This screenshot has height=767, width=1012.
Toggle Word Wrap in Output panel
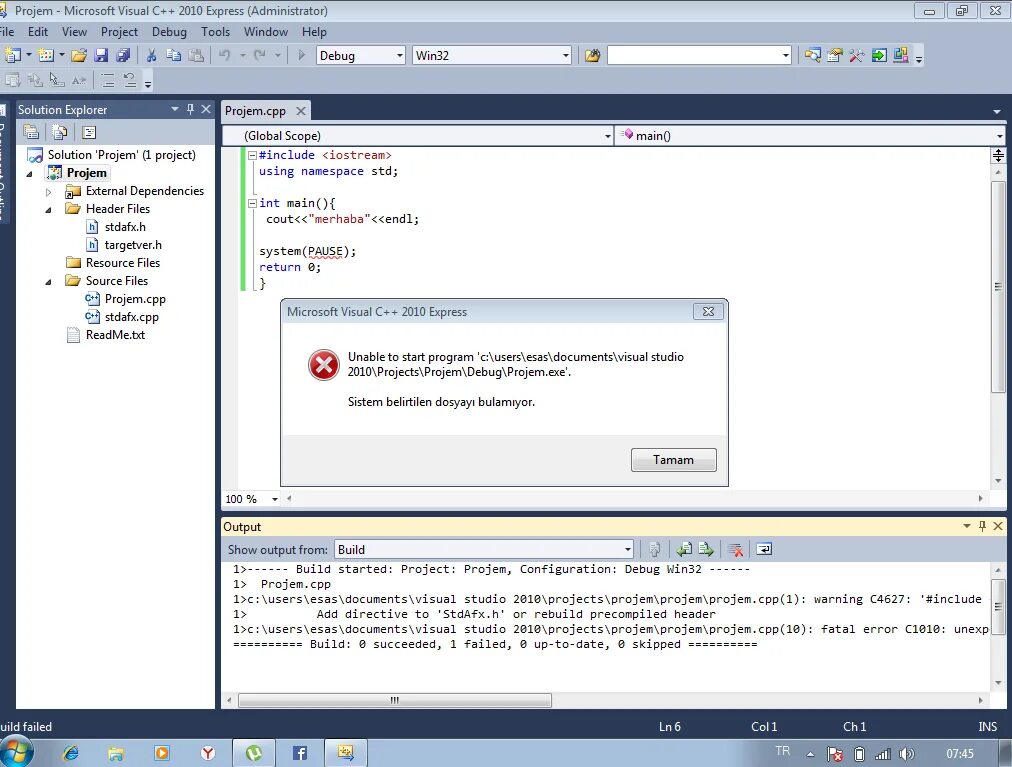pyautogui.click(x=764, y=549)
